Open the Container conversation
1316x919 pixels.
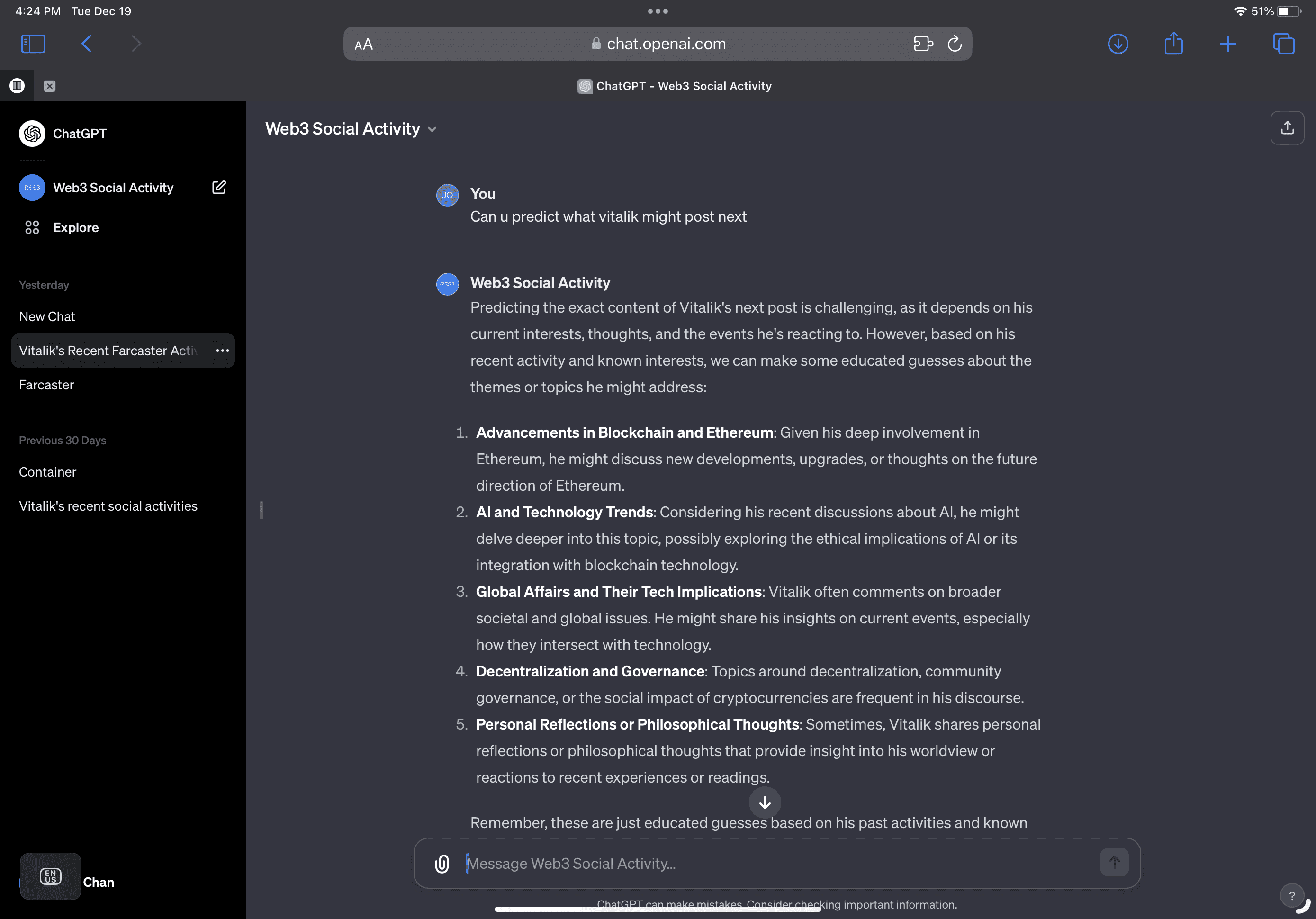[x=47, y=472]
